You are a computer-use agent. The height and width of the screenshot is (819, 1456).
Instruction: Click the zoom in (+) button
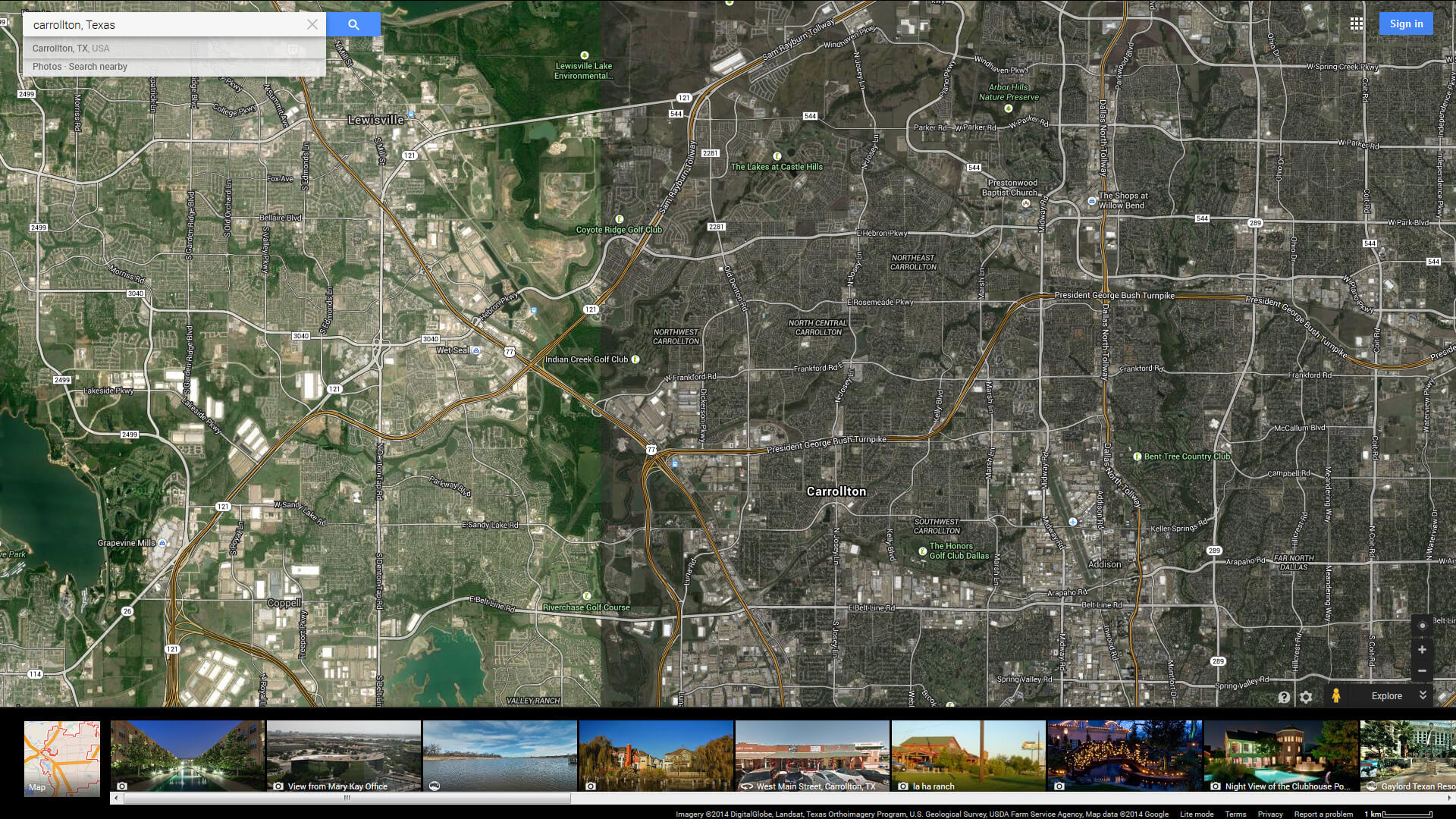click(x=1422, y=650)
